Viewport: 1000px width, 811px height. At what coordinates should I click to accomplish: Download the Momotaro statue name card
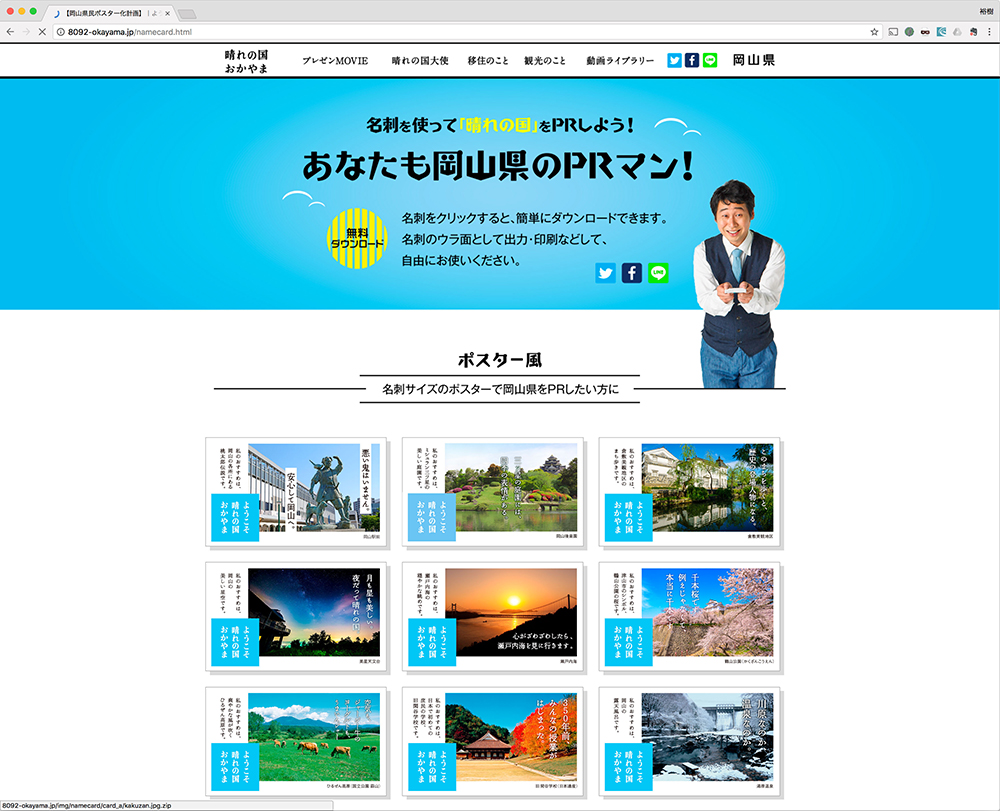tap(295, 491)
